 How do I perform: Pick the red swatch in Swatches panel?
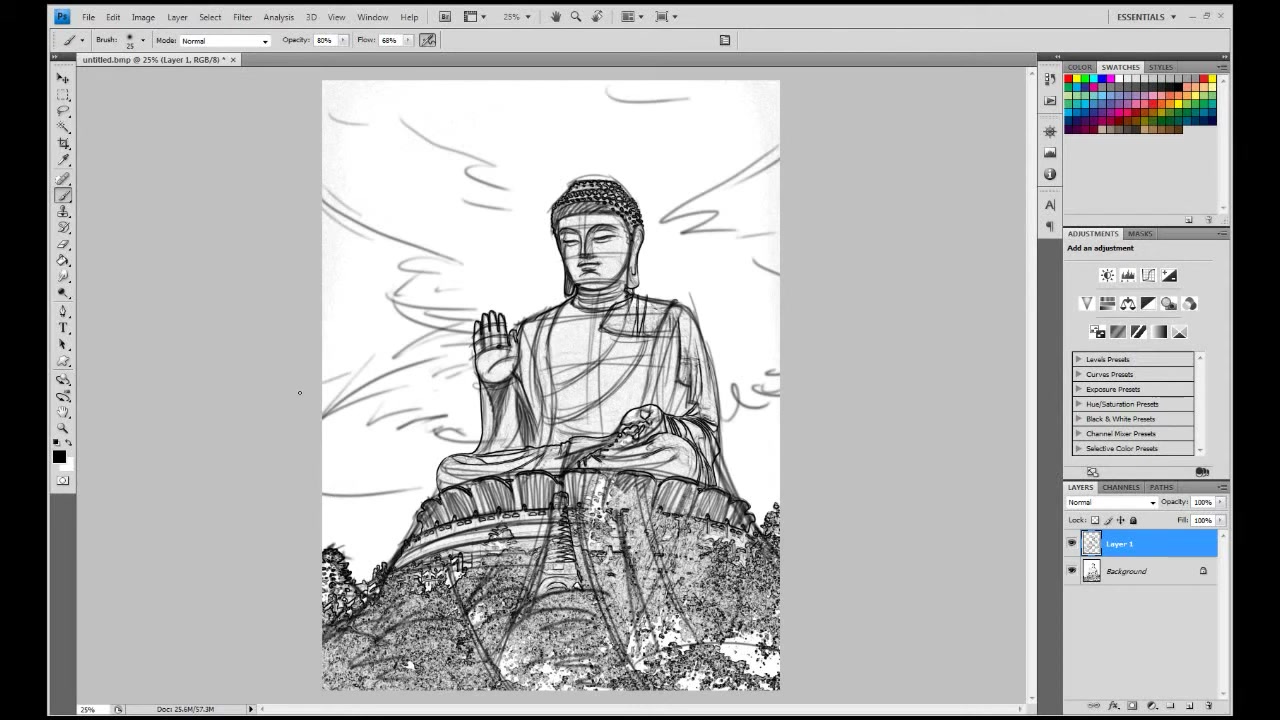(1069, 79)
